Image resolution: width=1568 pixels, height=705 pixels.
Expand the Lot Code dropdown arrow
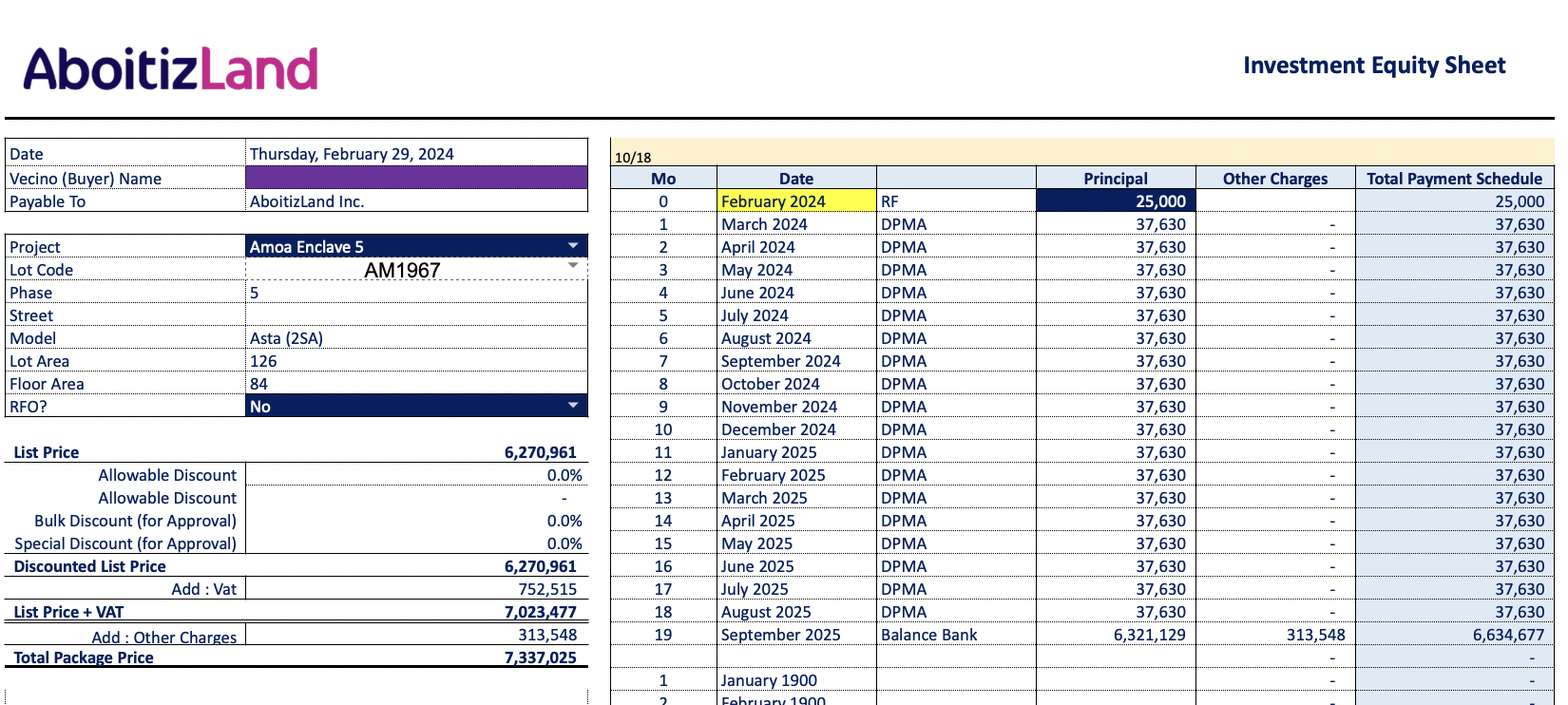tap(573, 266)
